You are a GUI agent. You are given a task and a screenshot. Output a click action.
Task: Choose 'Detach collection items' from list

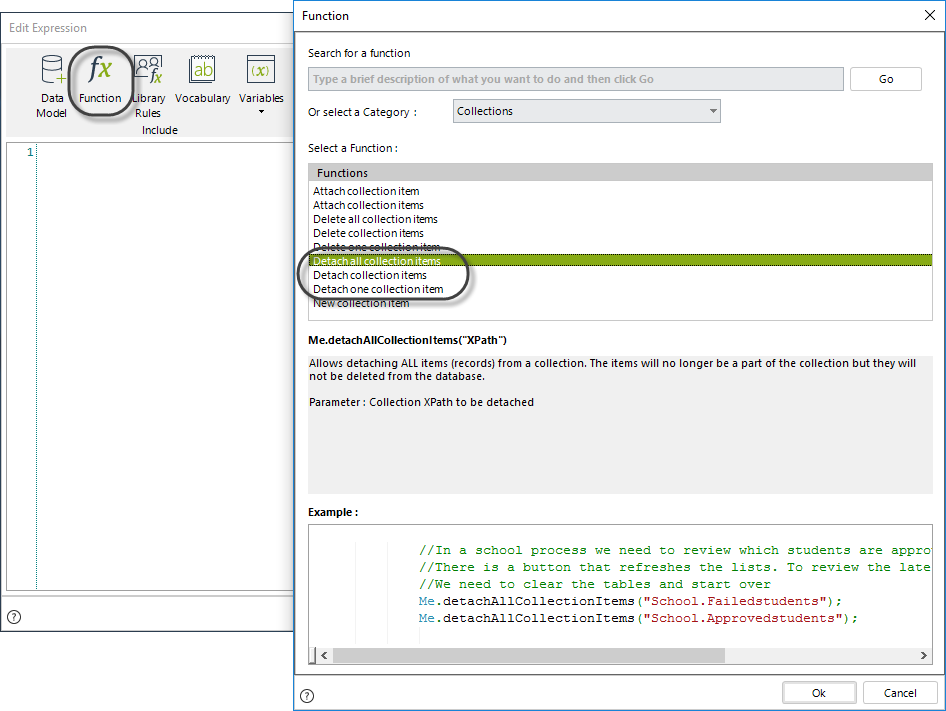tap(370, 275)
